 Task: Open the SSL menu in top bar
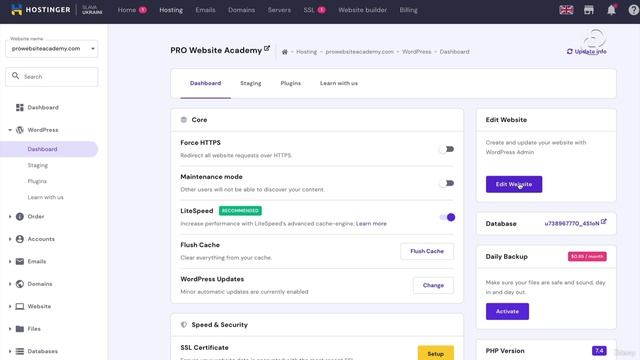[309, 10]
